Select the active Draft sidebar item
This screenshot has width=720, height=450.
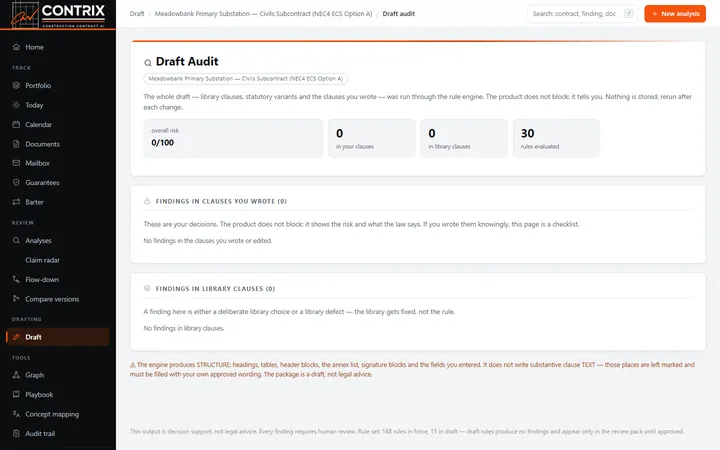pyautogui.click(x=58, y=337)
